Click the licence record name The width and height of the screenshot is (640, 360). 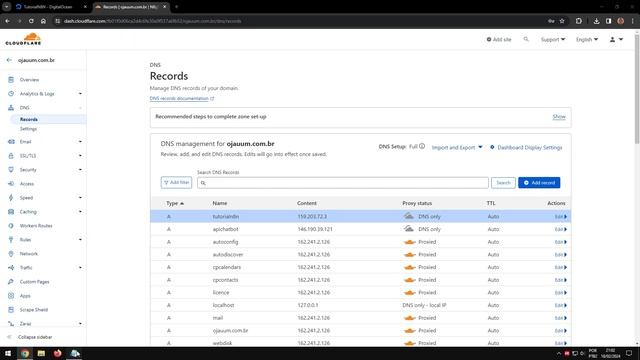tap(221, 293)
